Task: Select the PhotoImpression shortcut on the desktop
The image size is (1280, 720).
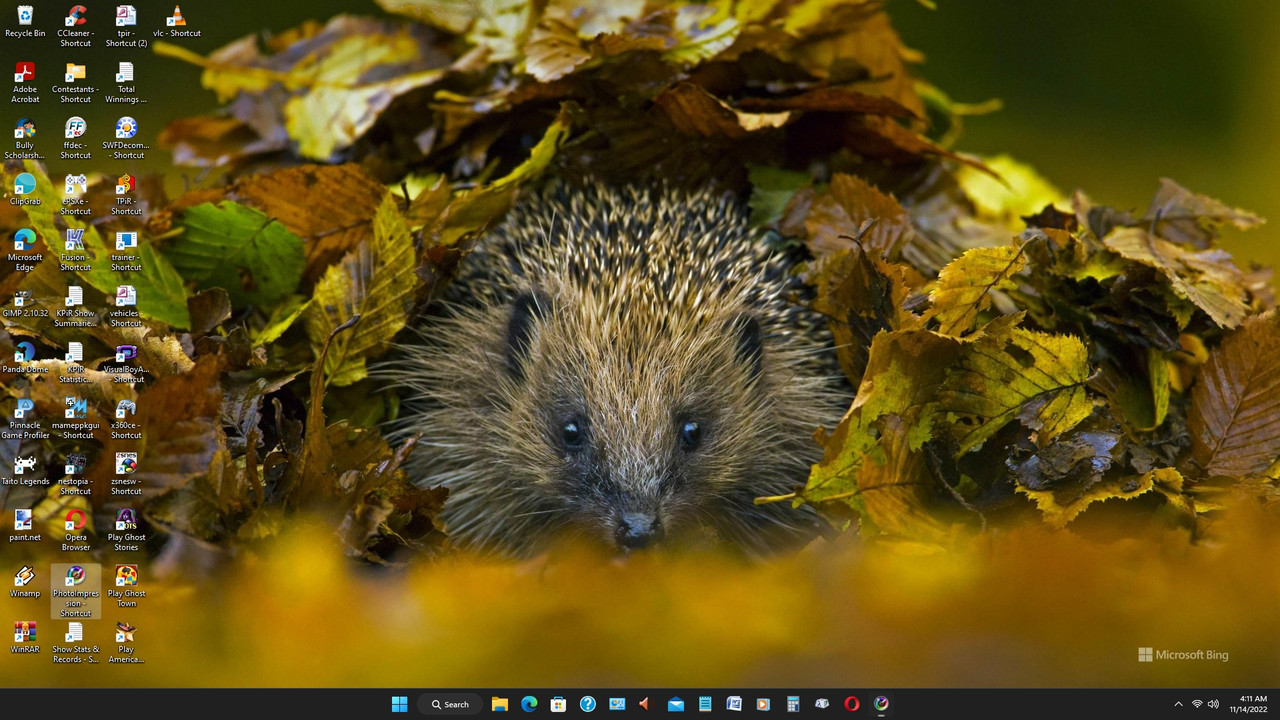Action: pyautogui.click(x=75, y=591)
